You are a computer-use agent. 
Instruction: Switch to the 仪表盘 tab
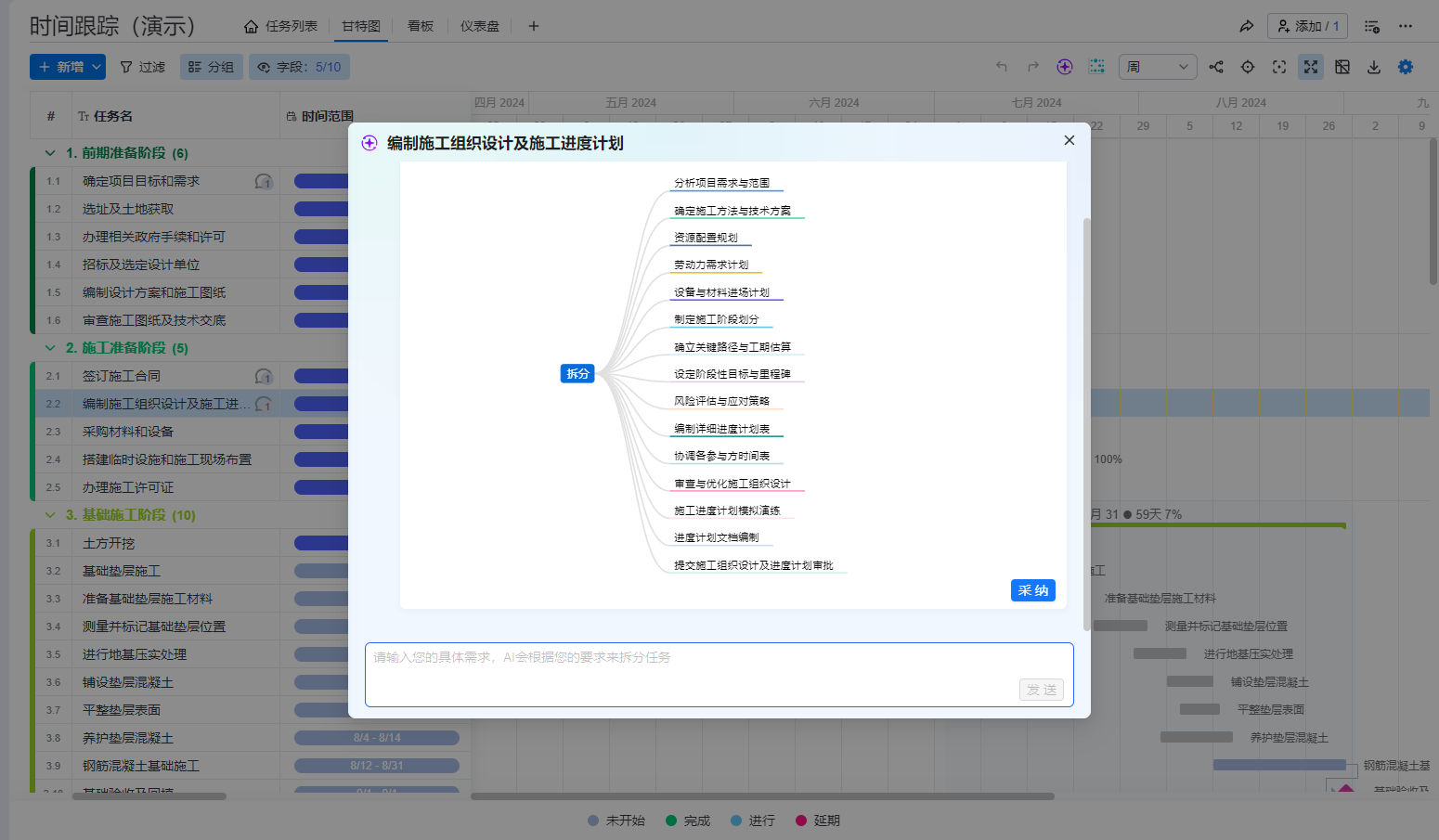[480, 26]
